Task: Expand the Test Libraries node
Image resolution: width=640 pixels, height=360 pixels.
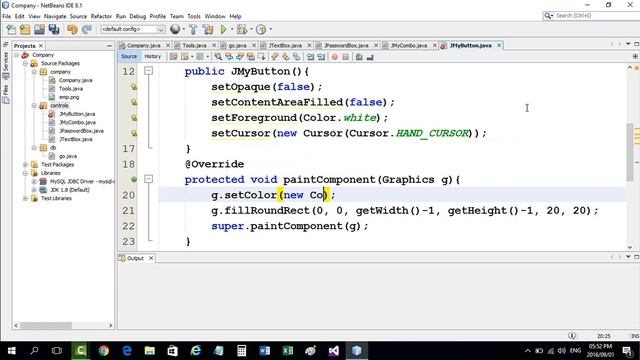Action: click(25, 198)
